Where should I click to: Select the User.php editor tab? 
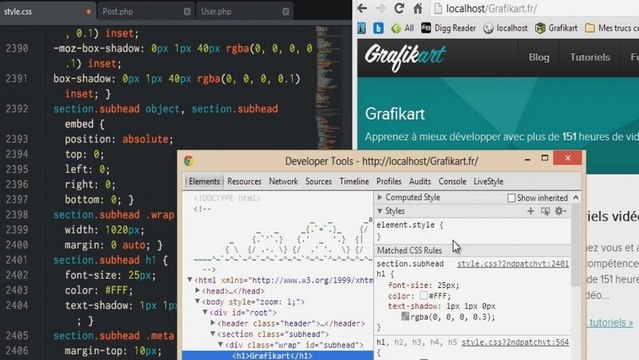coord(244,11)
